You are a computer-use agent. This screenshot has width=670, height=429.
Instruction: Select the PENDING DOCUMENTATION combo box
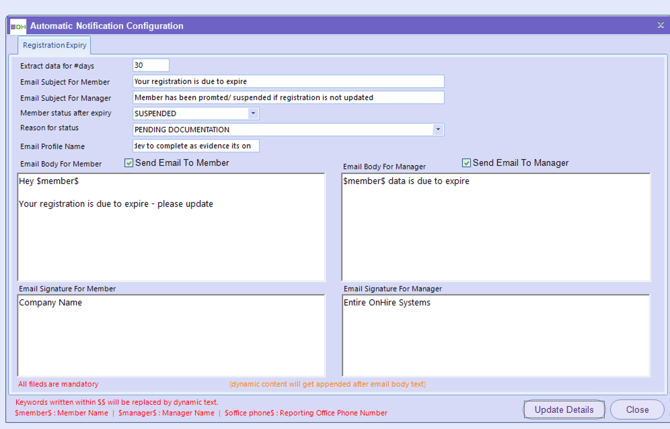pyautogui.click(x=280, y=129)
